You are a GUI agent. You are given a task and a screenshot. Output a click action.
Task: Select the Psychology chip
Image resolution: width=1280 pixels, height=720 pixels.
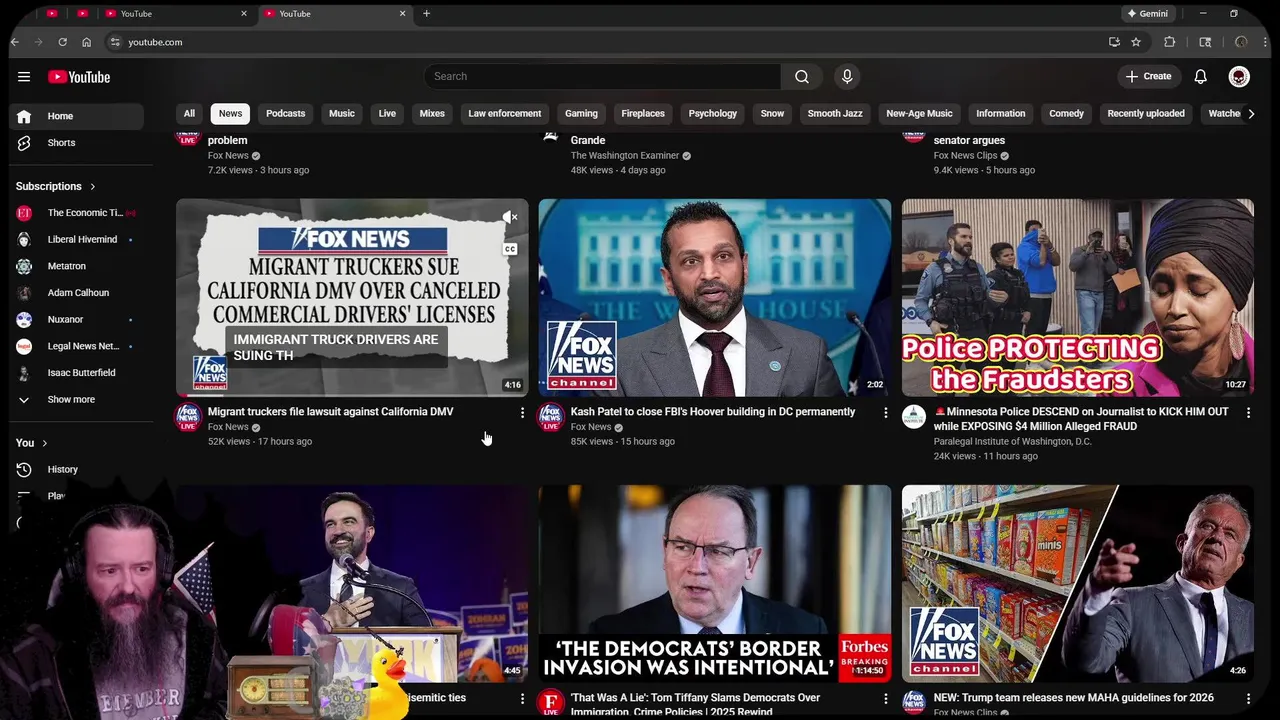tap(713, 113)
